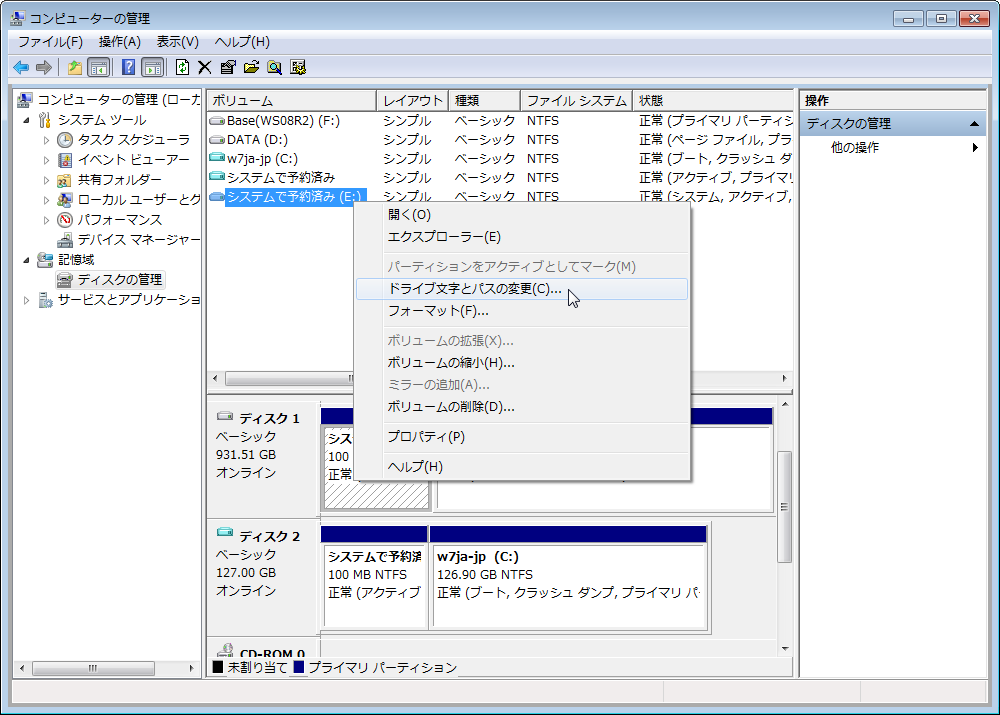Collapse the ディスクの管理 actions section arrow

tap(974, 124)
